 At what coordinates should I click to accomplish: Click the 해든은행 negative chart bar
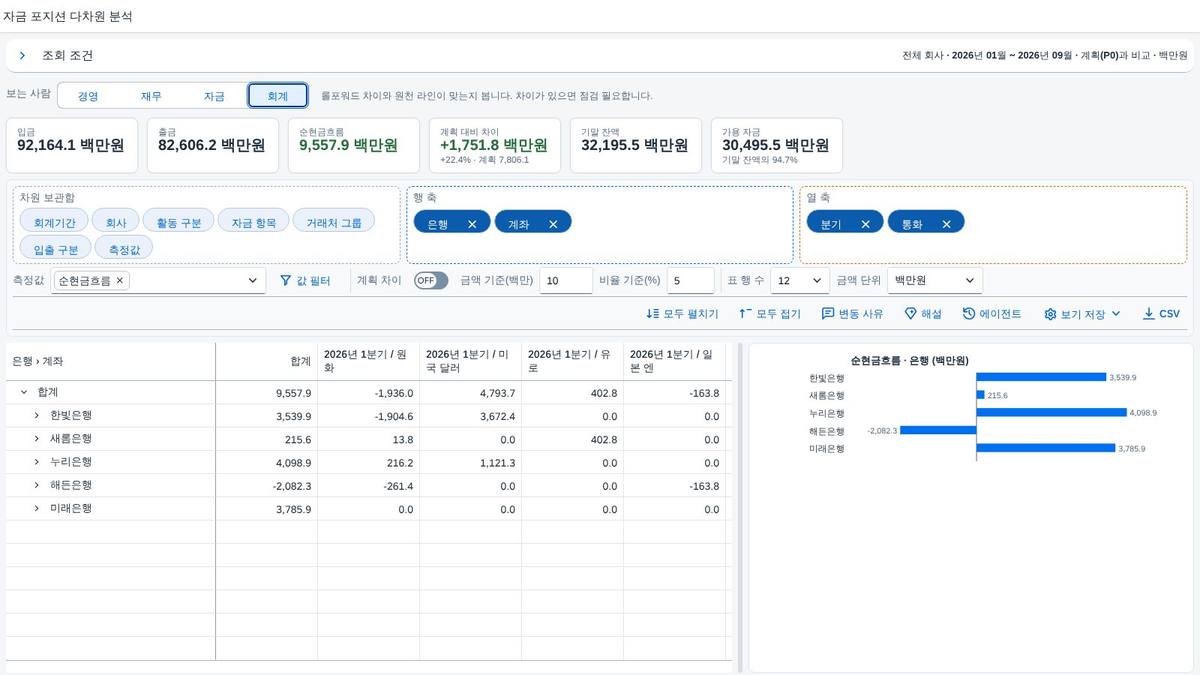[x=939, y=430]
